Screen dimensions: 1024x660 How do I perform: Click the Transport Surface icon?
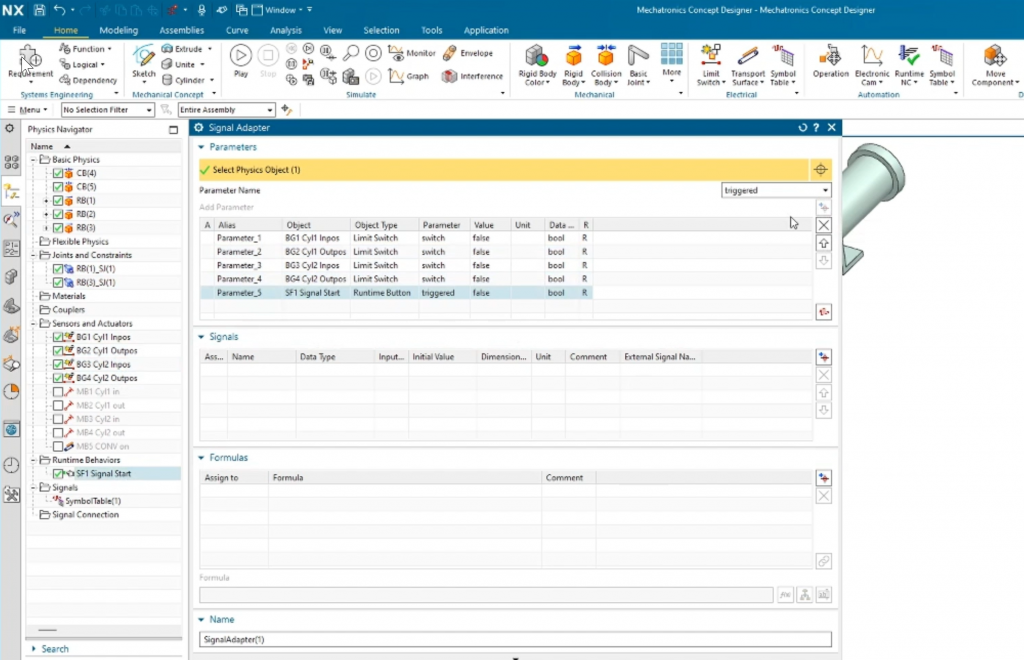pyautogui.click(x=747, y=58)
